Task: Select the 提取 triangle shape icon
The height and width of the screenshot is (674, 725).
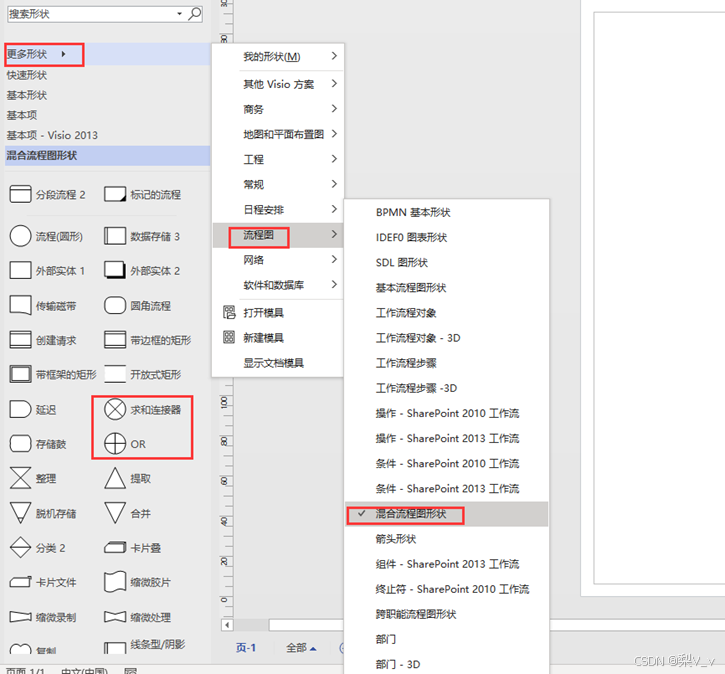Action: (x=115, y=478)
